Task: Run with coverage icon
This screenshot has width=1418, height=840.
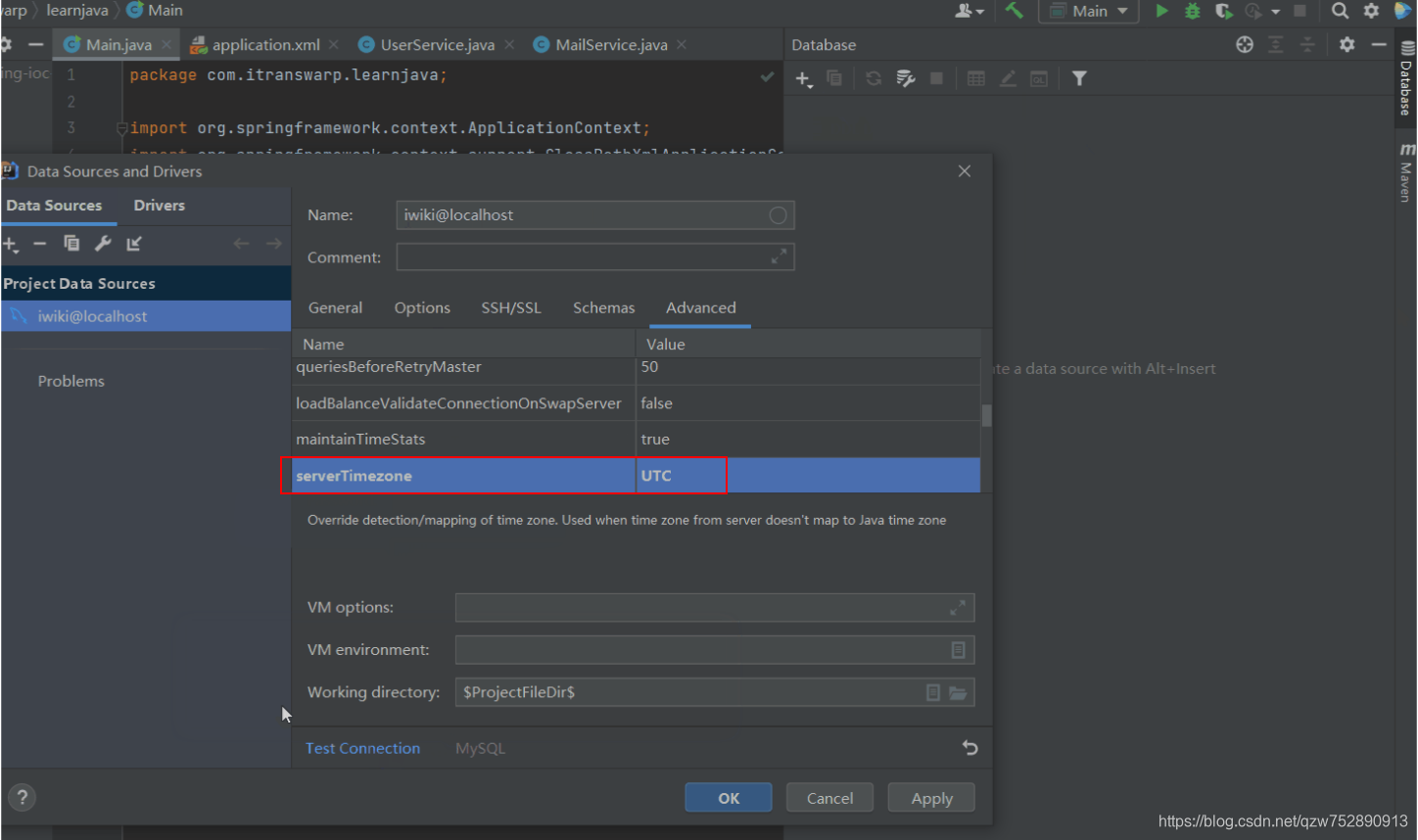Action: [x=1224, y=11]
